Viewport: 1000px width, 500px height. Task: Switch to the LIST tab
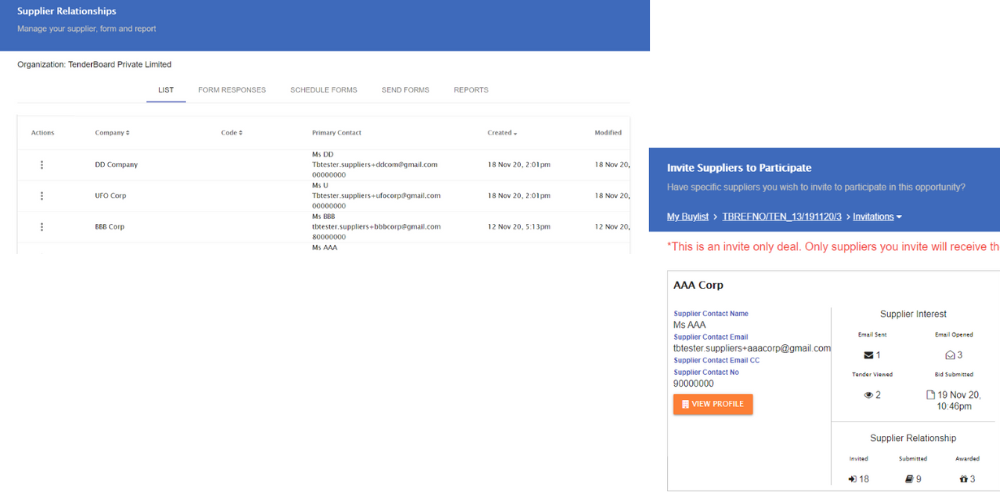[166, 90]
